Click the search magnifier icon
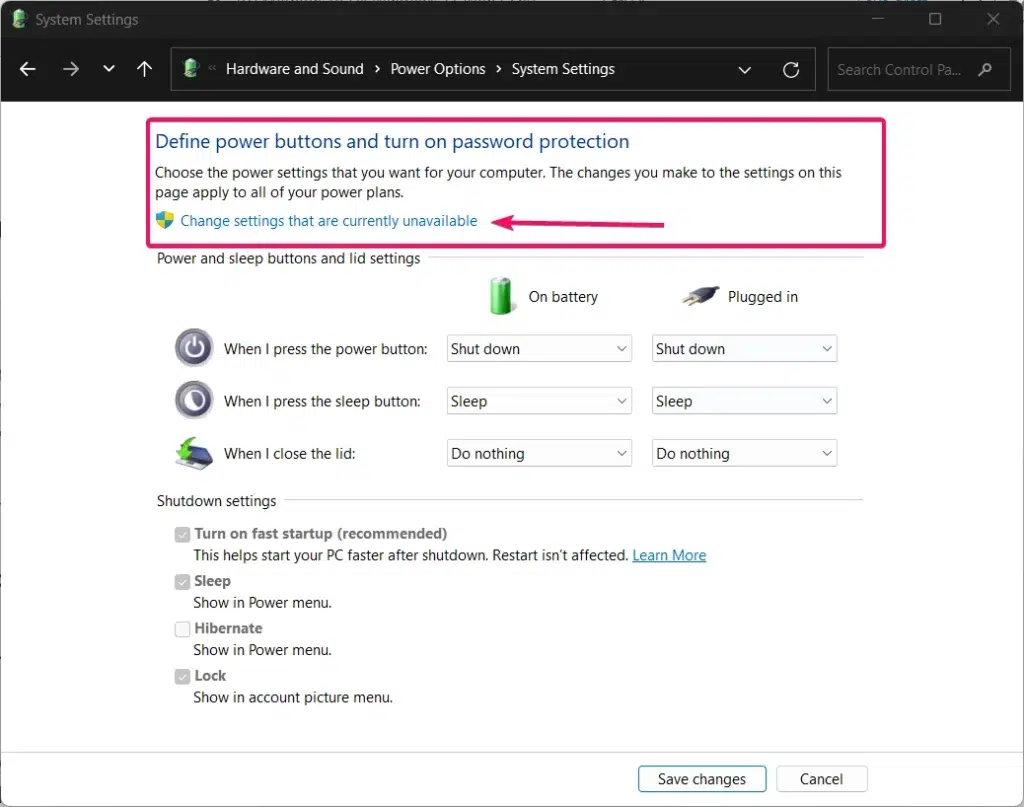 (x=985, y=69)
